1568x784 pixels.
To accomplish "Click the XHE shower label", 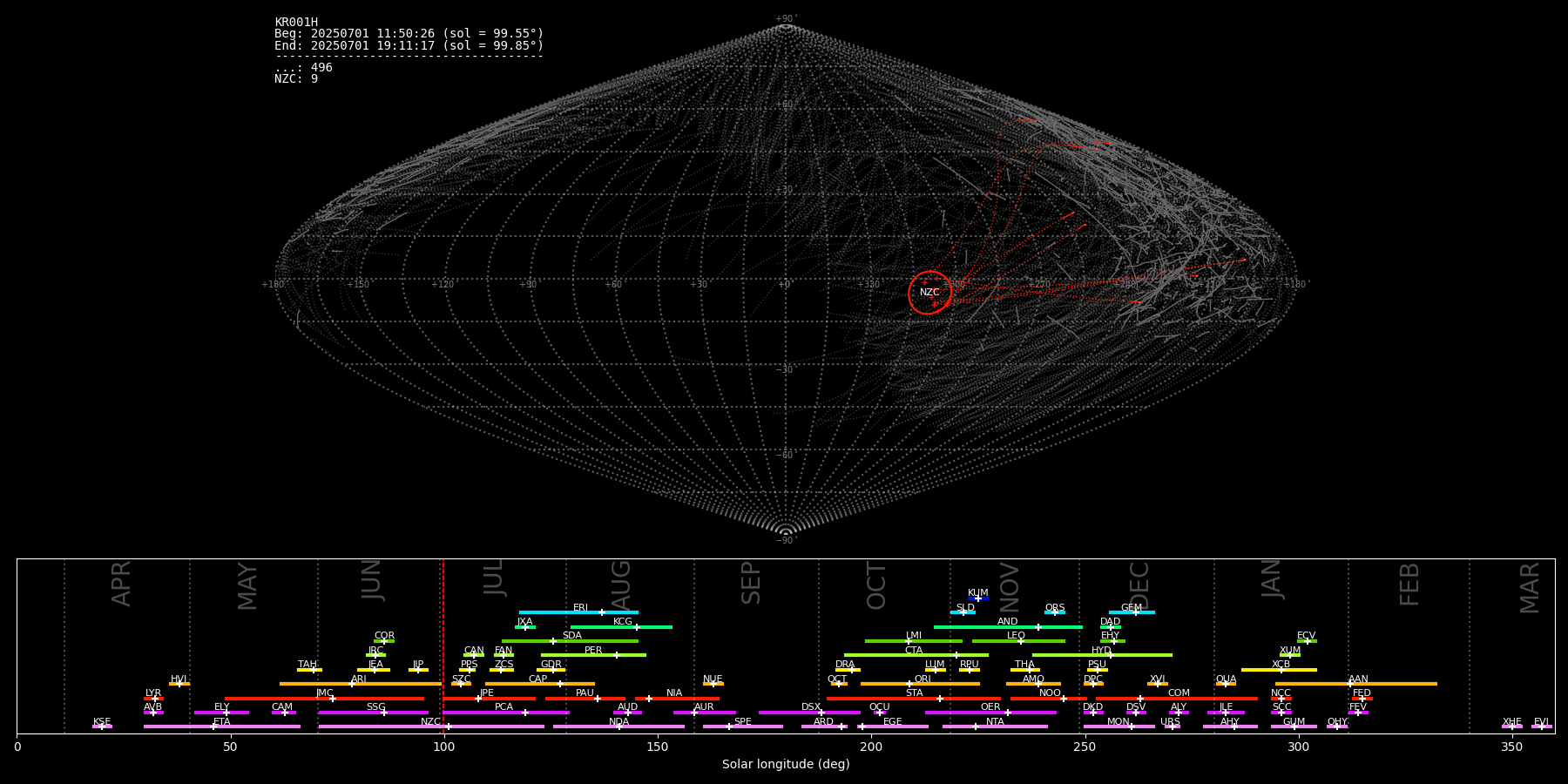I will 1512,722.
